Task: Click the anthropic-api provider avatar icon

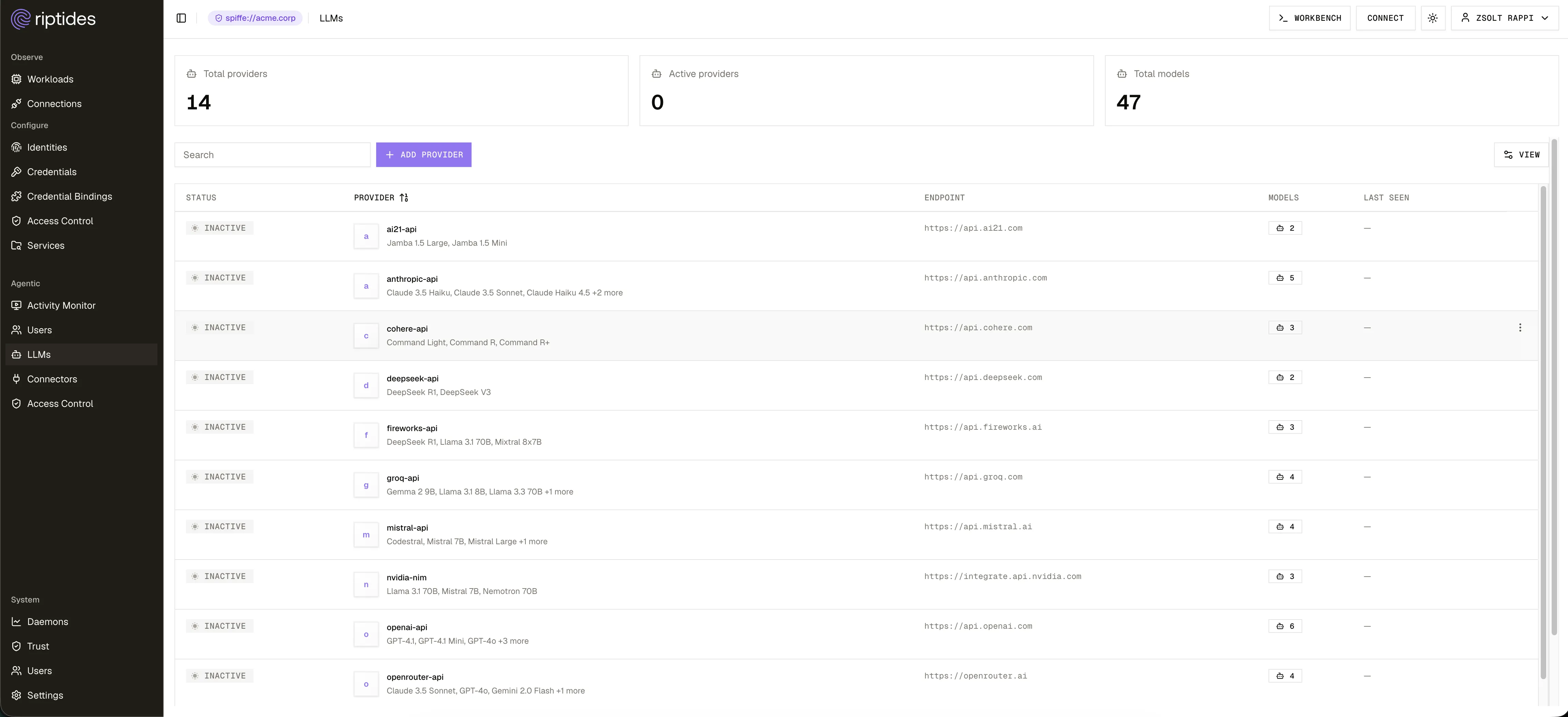Action: point(366,286)
